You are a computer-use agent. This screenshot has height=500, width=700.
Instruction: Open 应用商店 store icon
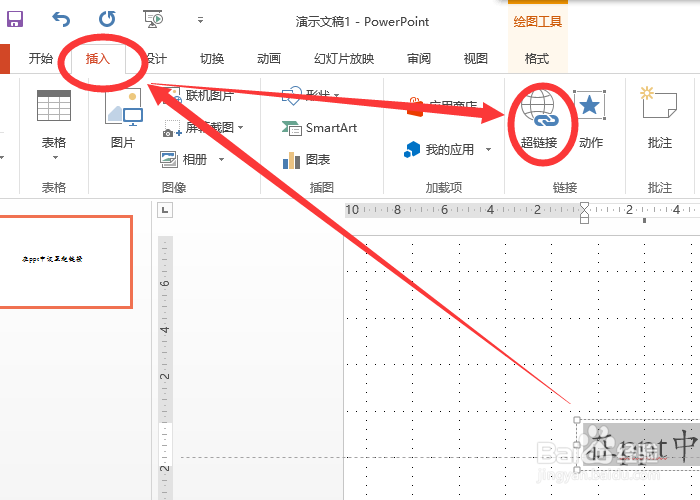tap(415, 107)
